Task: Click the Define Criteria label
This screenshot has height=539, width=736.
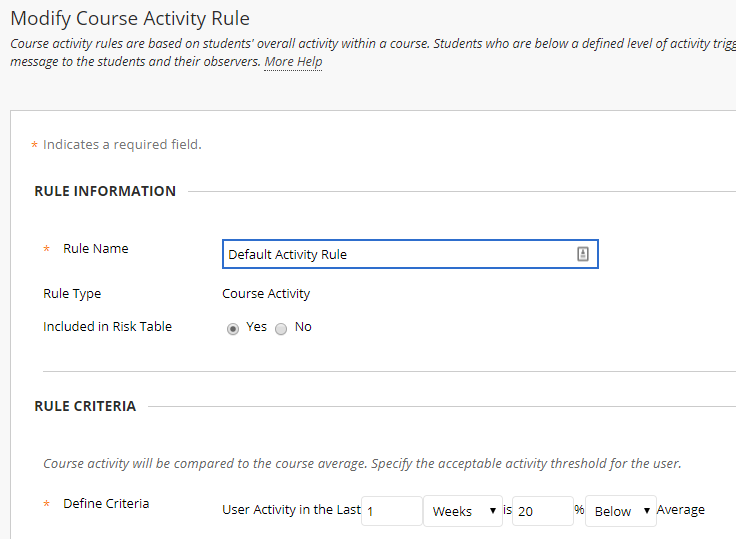Action: (106, 504)
